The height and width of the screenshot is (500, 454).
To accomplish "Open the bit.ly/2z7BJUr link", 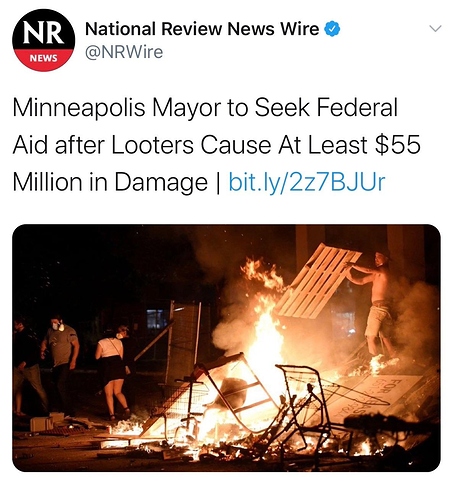I will click(307, 182).
